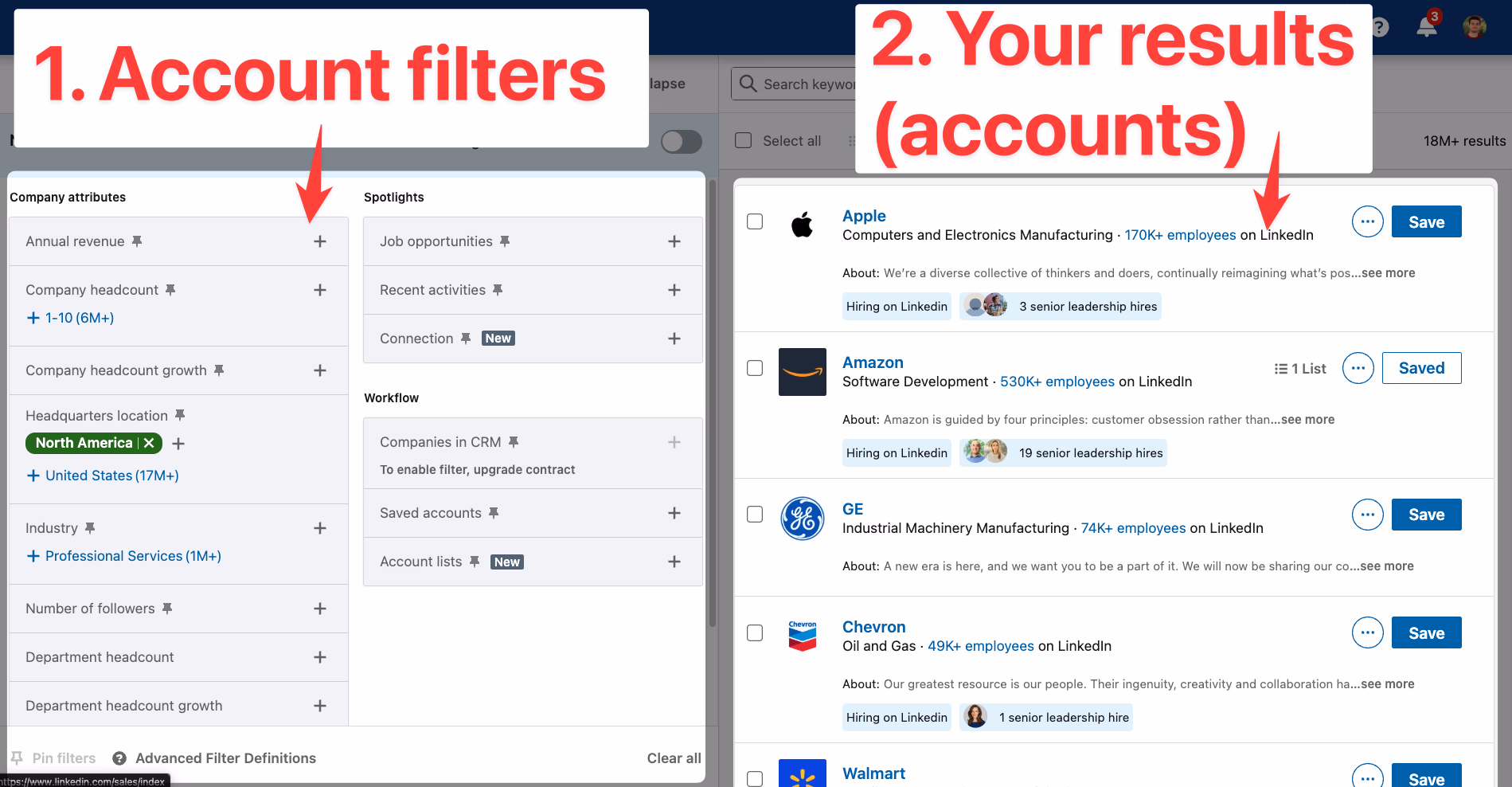Viewport: 1512px width, 787px height.
Task: Save the Apple account
Action: (x=1426, y=221)
